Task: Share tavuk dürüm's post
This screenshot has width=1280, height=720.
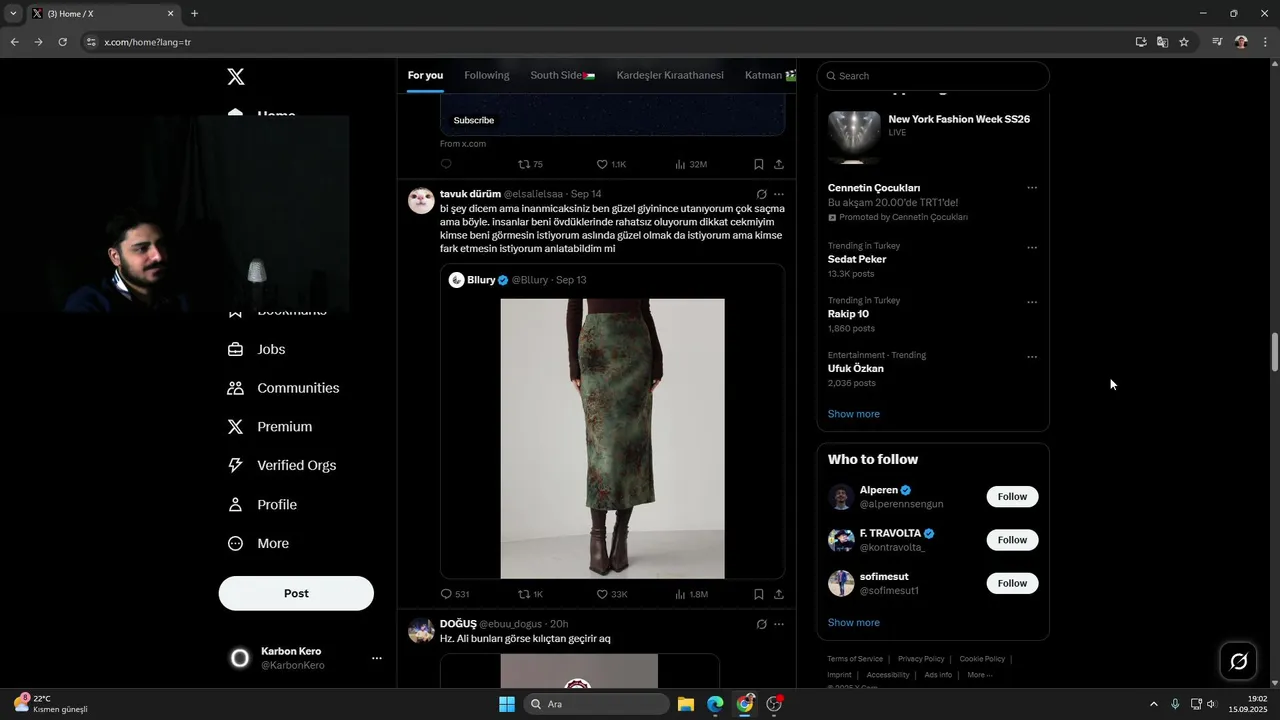Action: pyautogui.click(x=779, y=594)
